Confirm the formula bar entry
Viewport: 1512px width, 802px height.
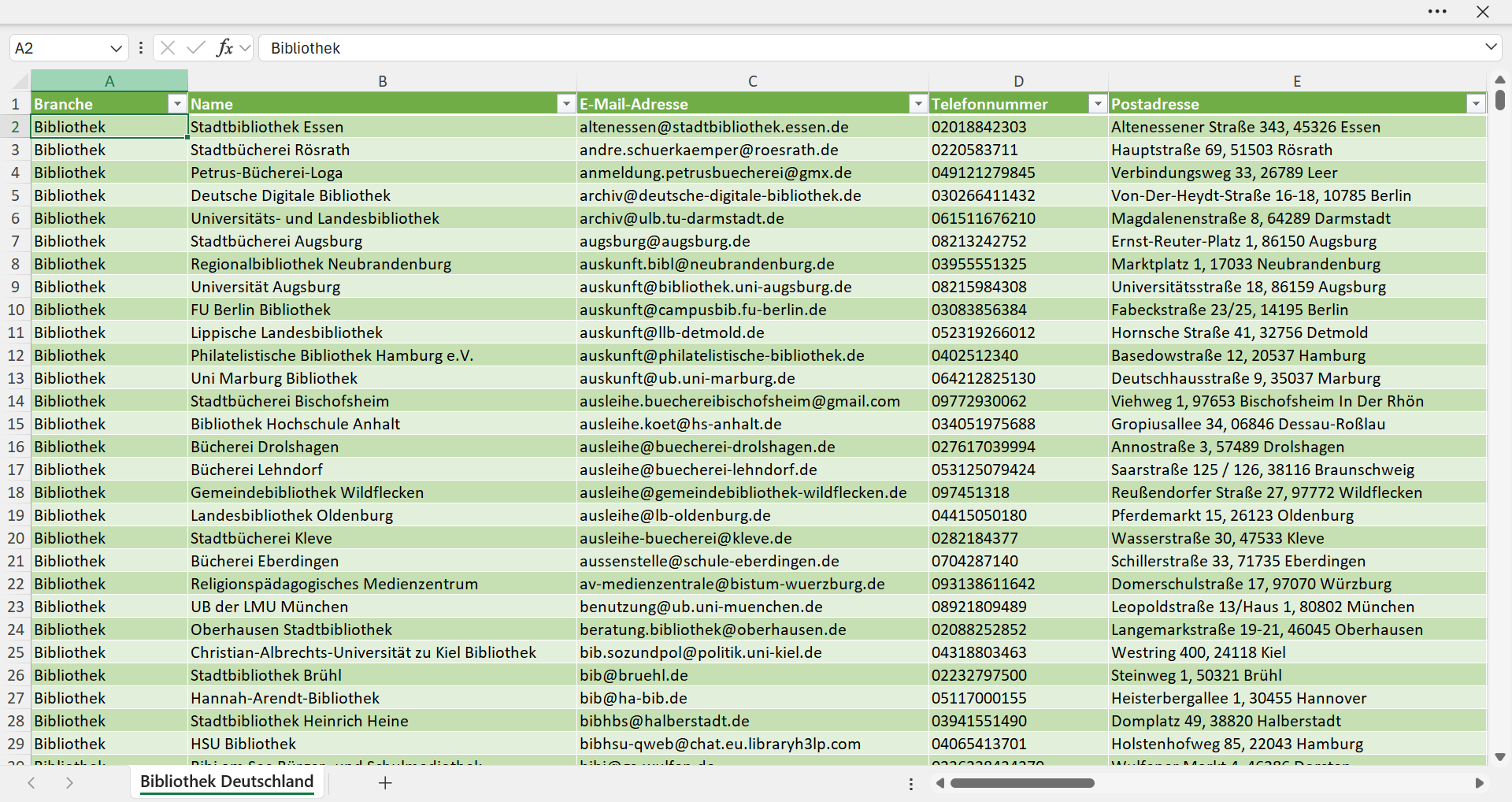pyautogui.click(x=195, y=48)
